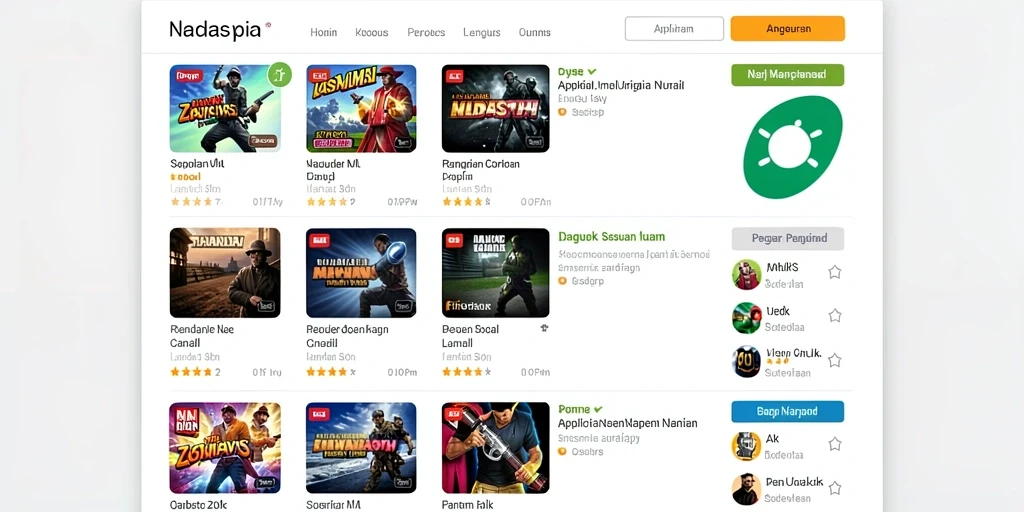Image resolution: width=1024 pixels, height=512 pixels.
Task: Toggle favorite star beside Ak entry
Action: 835,445
